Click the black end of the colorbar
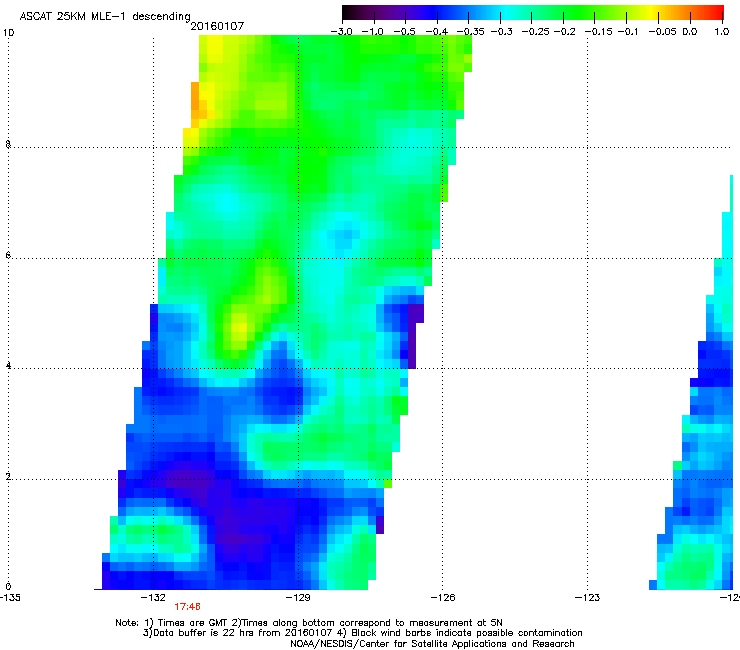Viewport: 740px width, 650px height. point(349,12)
